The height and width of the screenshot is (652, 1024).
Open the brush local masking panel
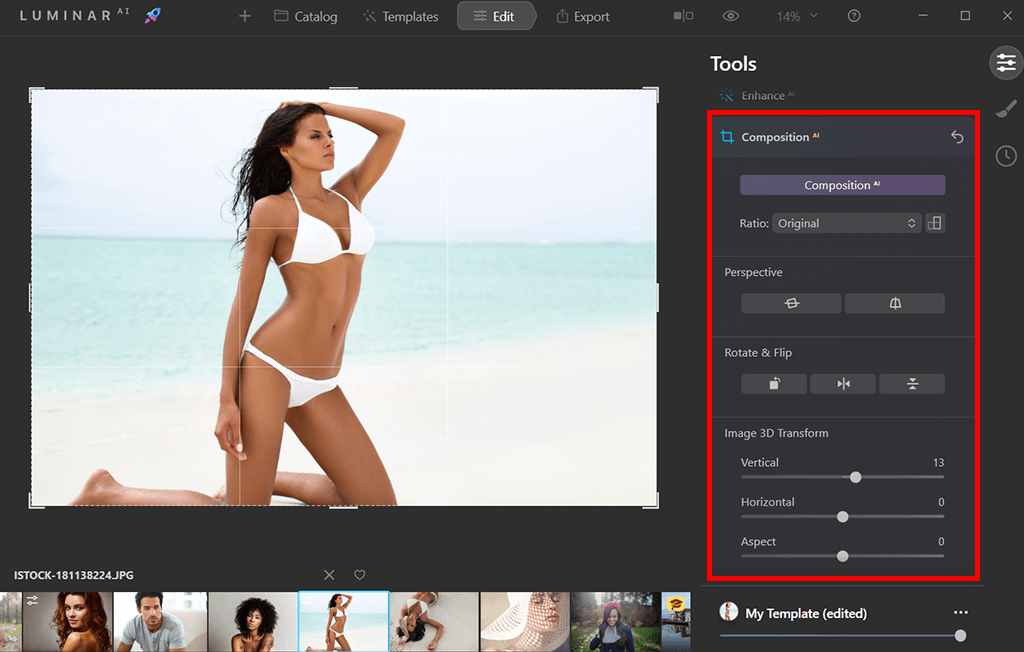(1006, 109)
